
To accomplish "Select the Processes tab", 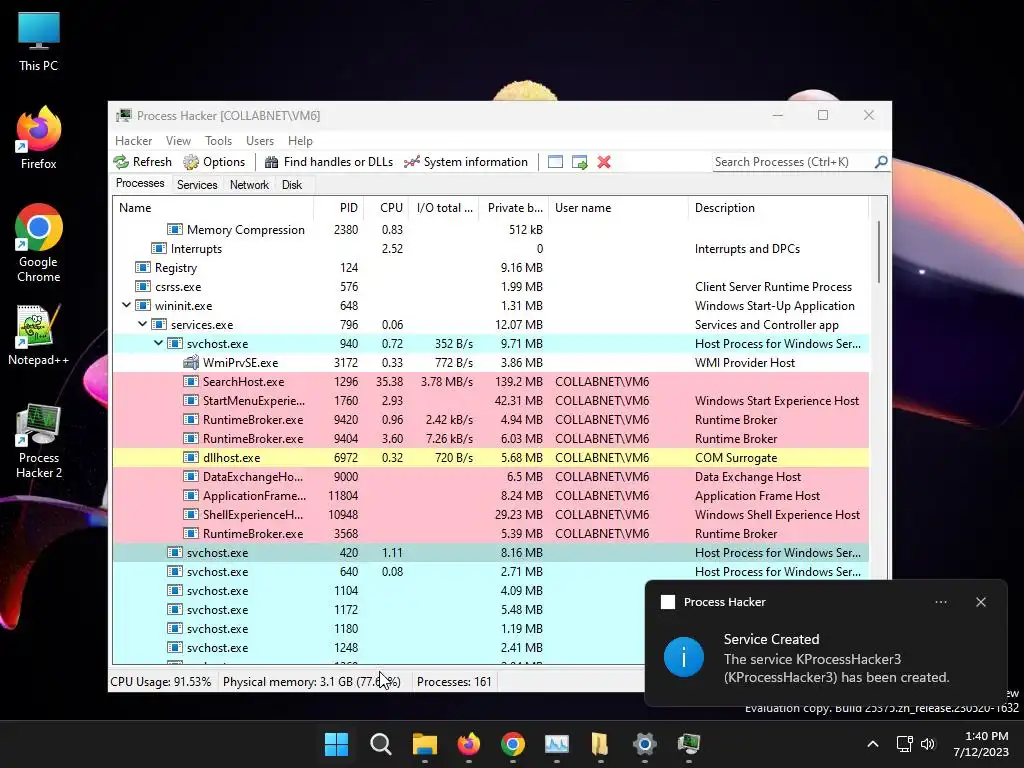I will coord(140,184).
